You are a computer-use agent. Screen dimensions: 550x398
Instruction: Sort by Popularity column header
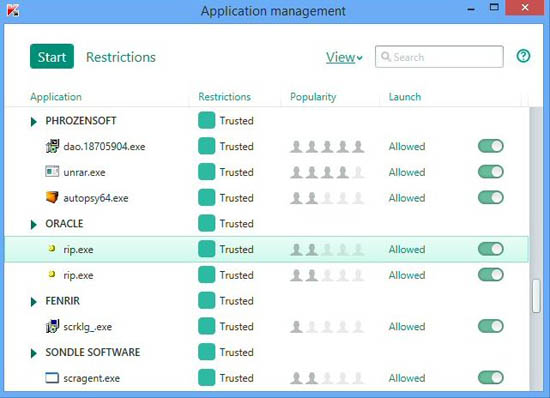point(313,97)
